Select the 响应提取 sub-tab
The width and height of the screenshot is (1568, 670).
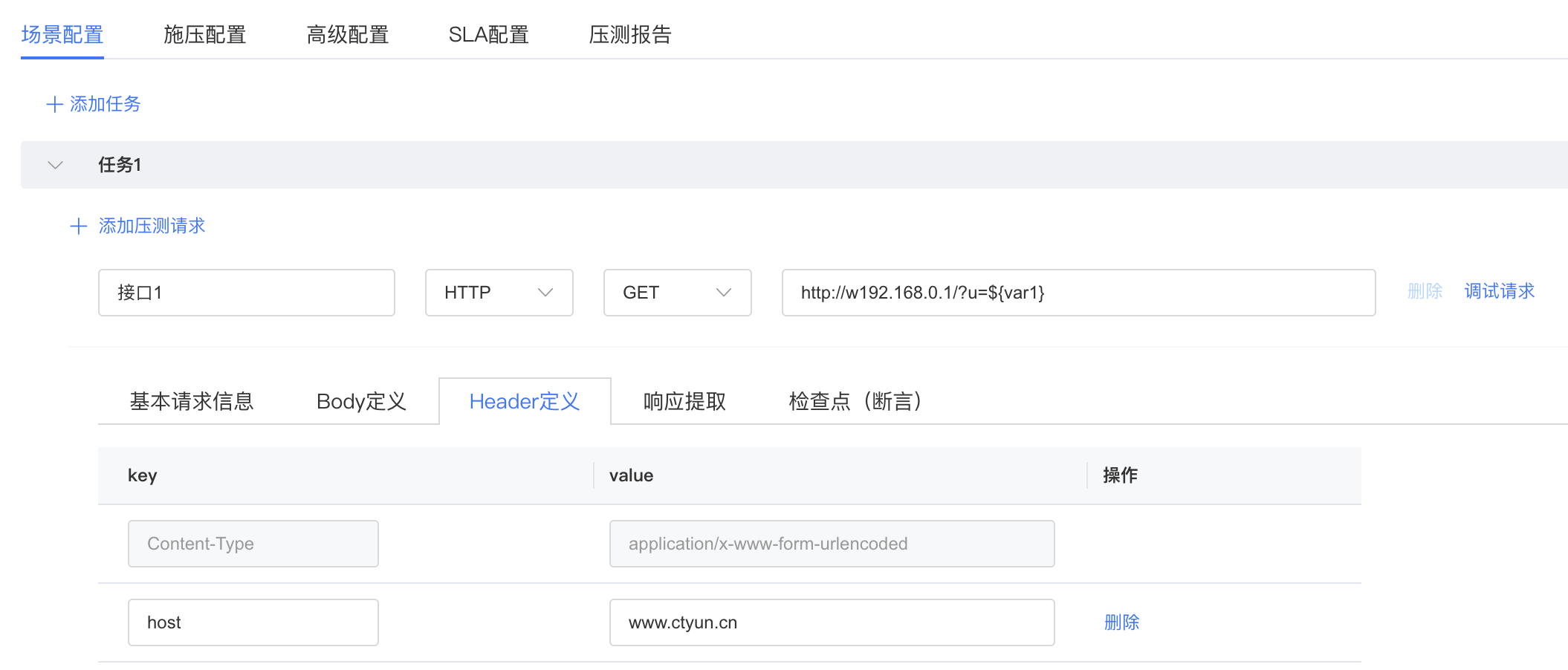[684, 402]
